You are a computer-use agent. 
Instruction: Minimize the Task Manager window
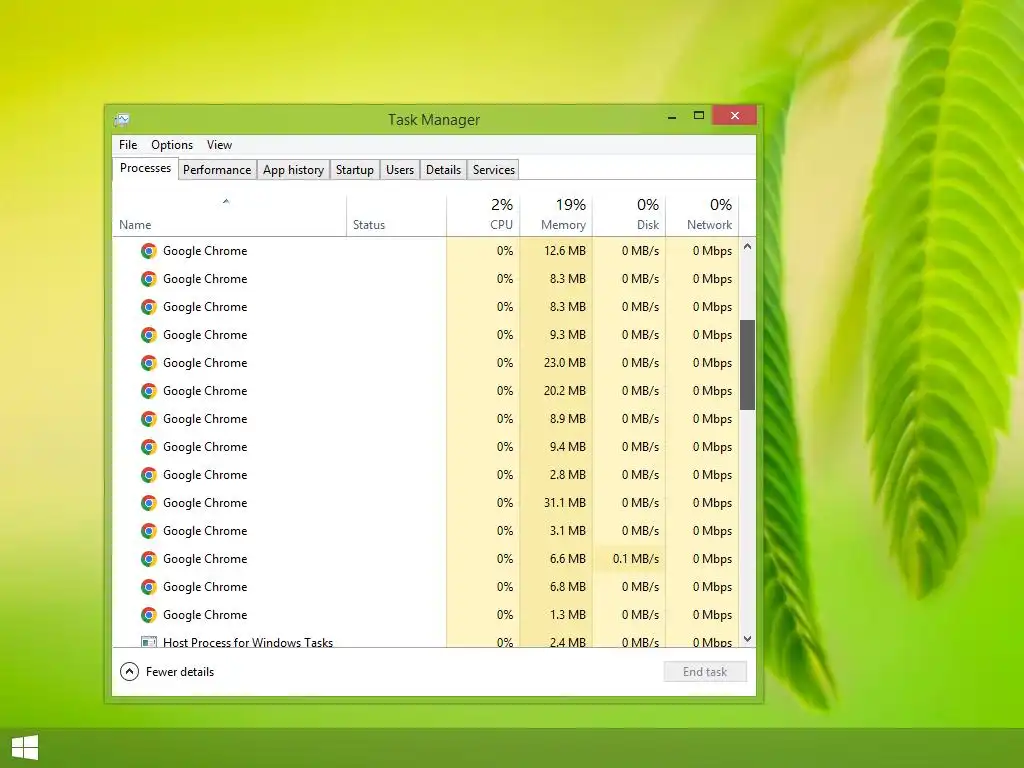click(x=671, y=116)
